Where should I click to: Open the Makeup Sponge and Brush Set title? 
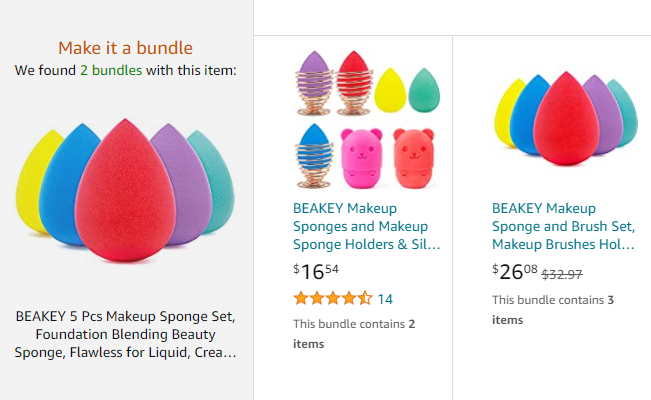point(562,226)
